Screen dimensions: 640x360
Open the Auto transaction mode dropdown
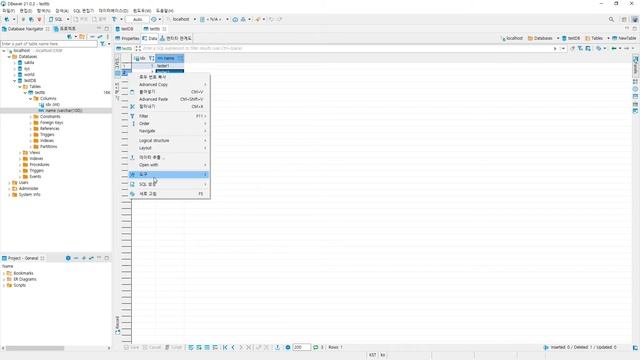pyautogui.click(x=138, y=19)
